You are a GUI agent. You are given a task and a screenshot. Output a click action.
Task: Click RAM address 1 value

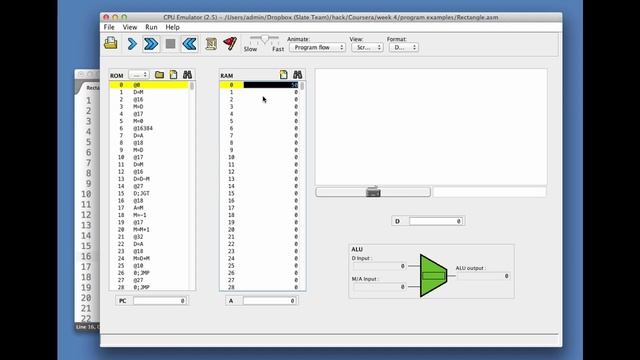(x=271, y=92)
